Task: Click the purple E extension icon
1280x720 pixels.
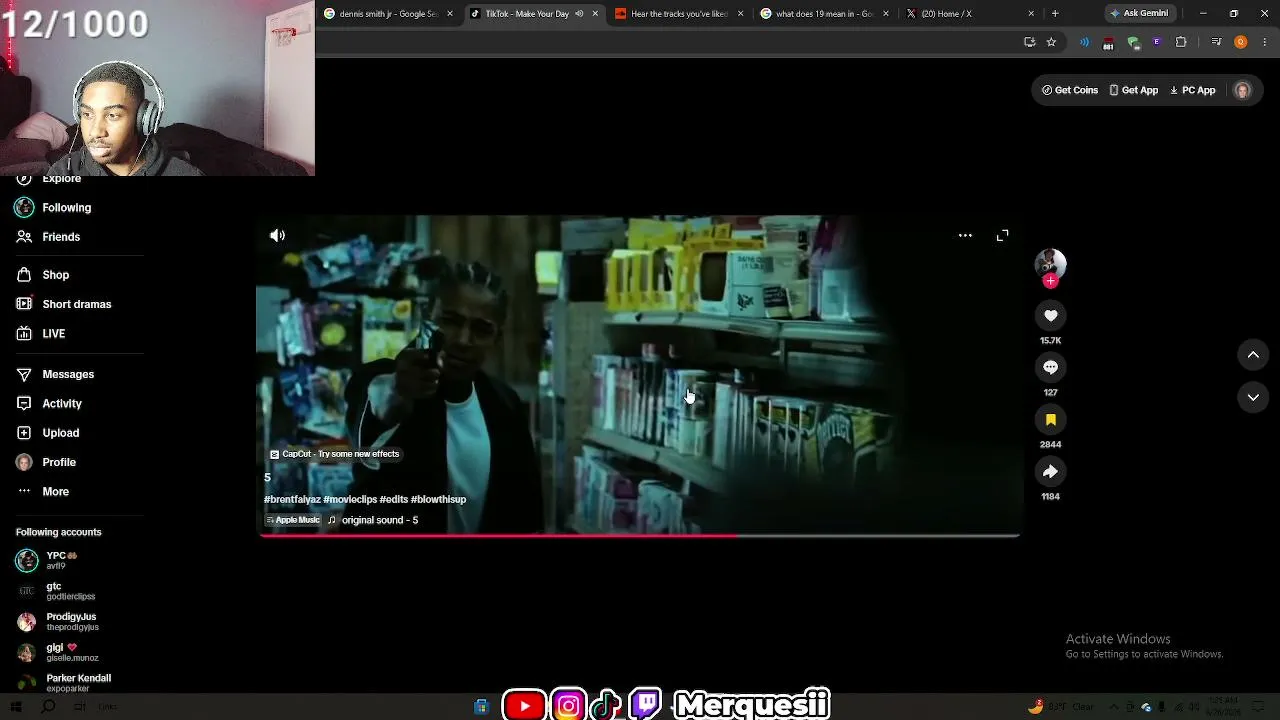Action: tap(1157, 42)
